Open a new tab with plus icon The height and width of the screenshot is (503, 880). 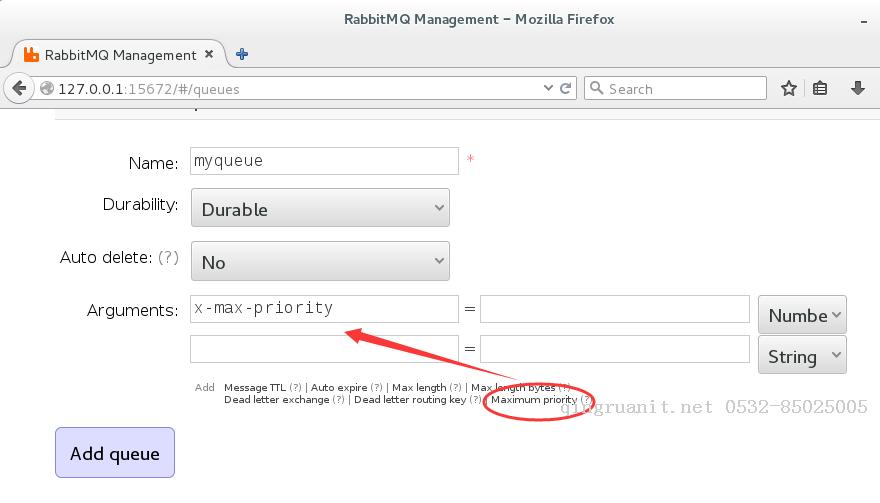[x=242, y=54]
